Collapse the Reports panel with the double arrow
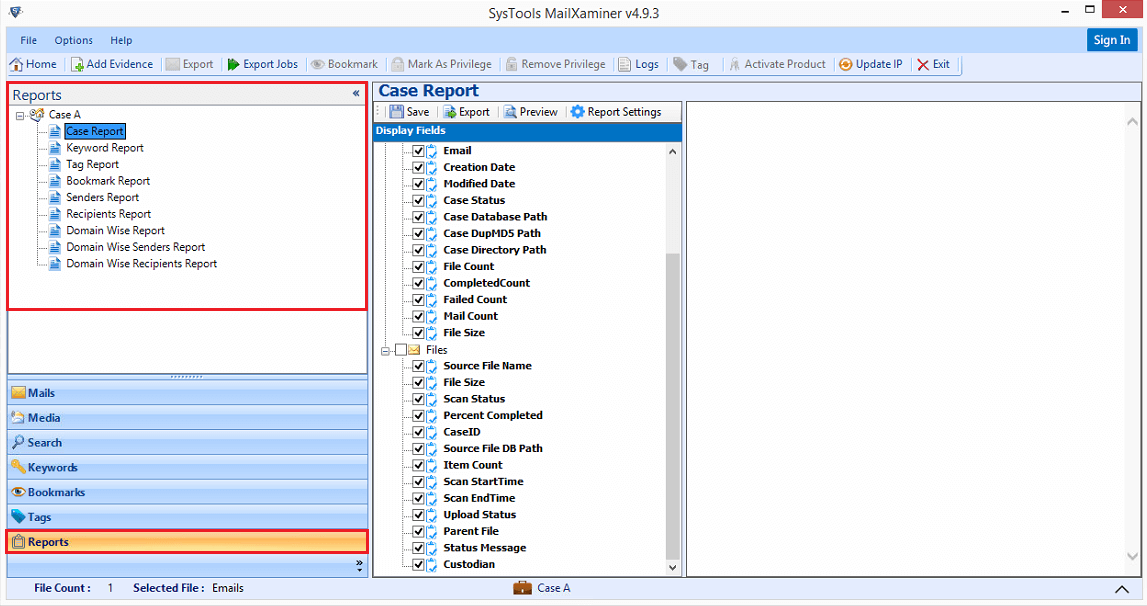1147x606 pixels. click(x=356, y=93)
